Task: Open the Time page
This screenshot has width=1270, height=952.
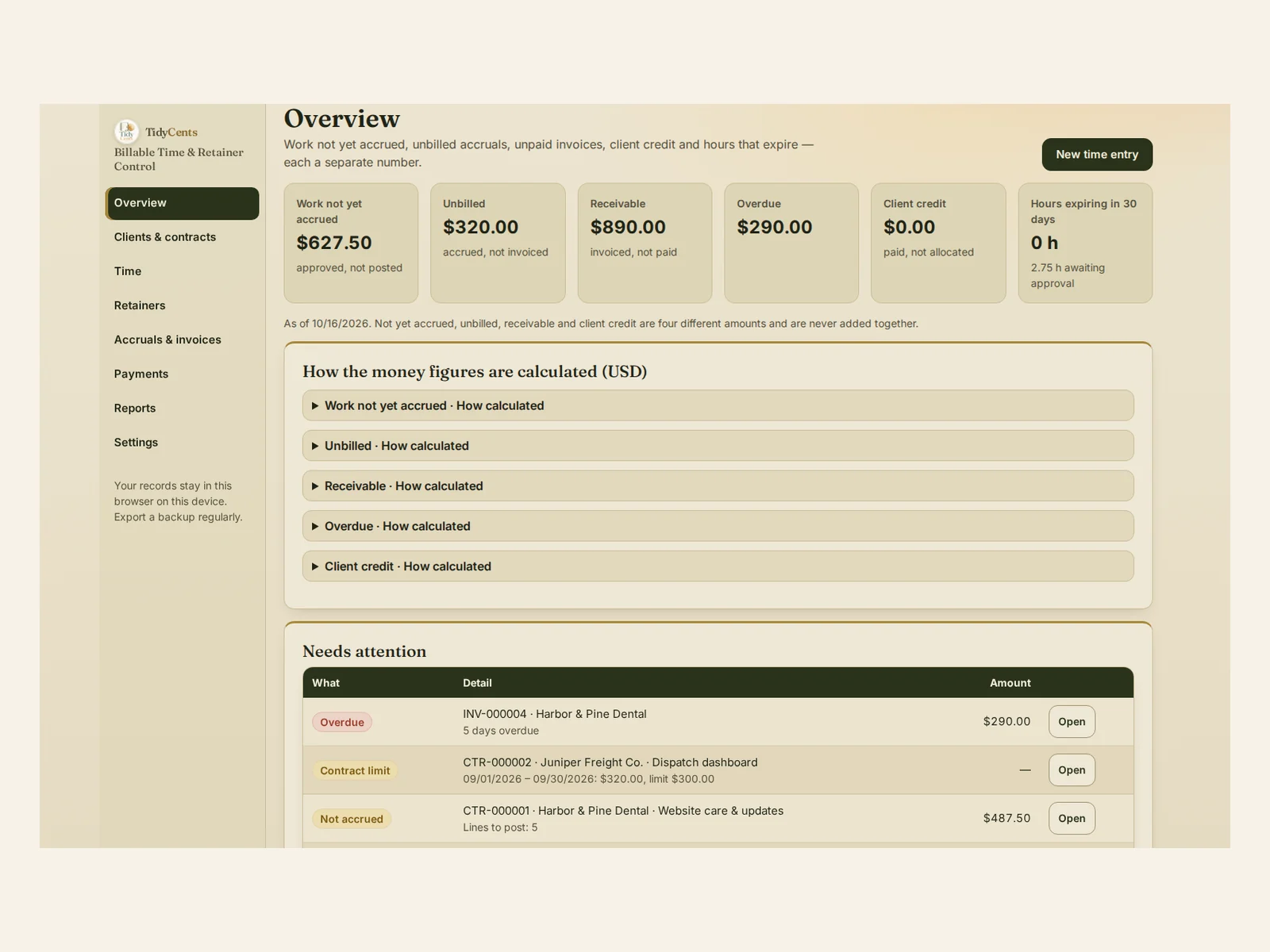Action: [x=182, y=271]
